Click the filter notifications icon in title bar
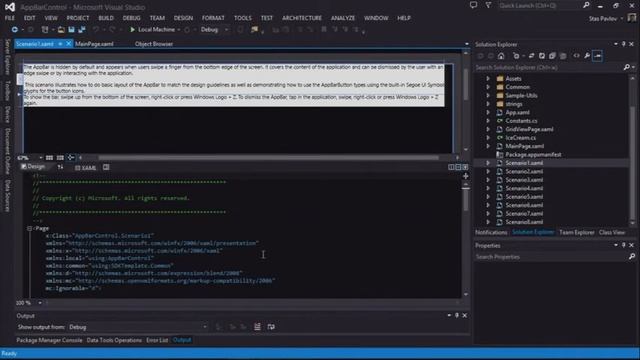Image resolution: width=640 pixels, height=360 pixels. 488,6
